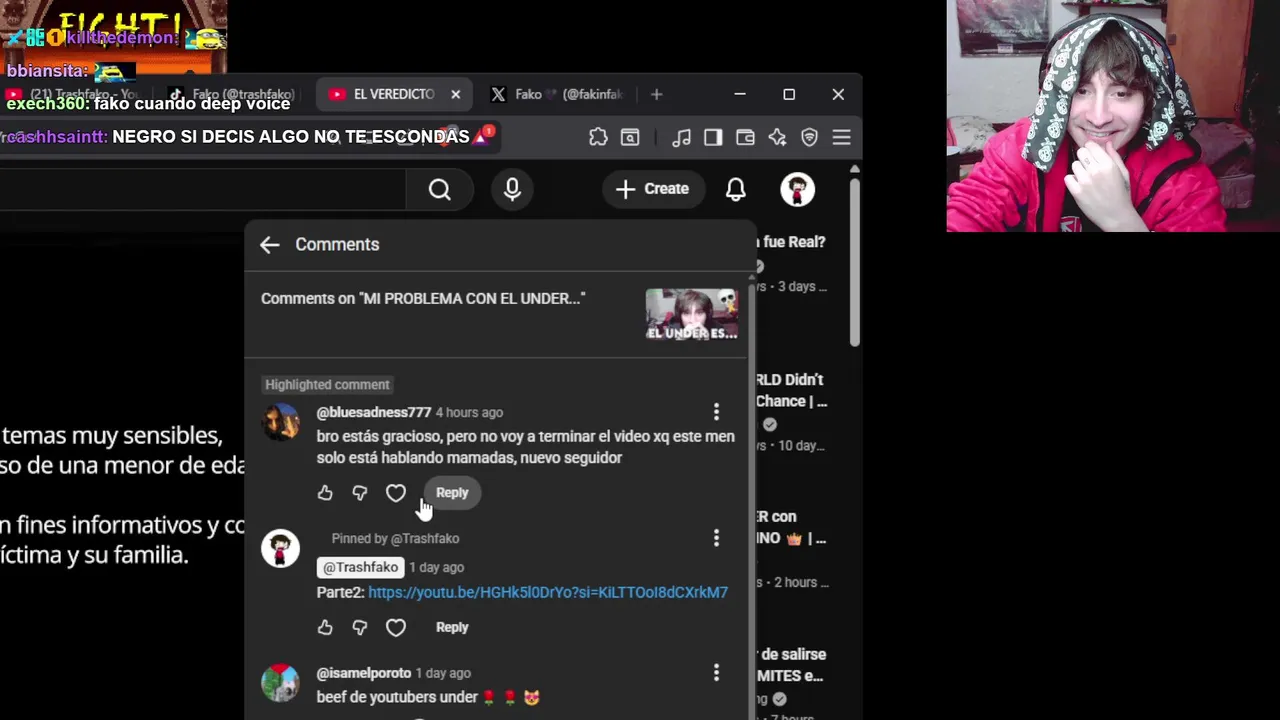The height and width of the screenshot is (720, 1280).
Task: Open the suggested video posted 10 days ago
Action: click(x=793, y=412)
